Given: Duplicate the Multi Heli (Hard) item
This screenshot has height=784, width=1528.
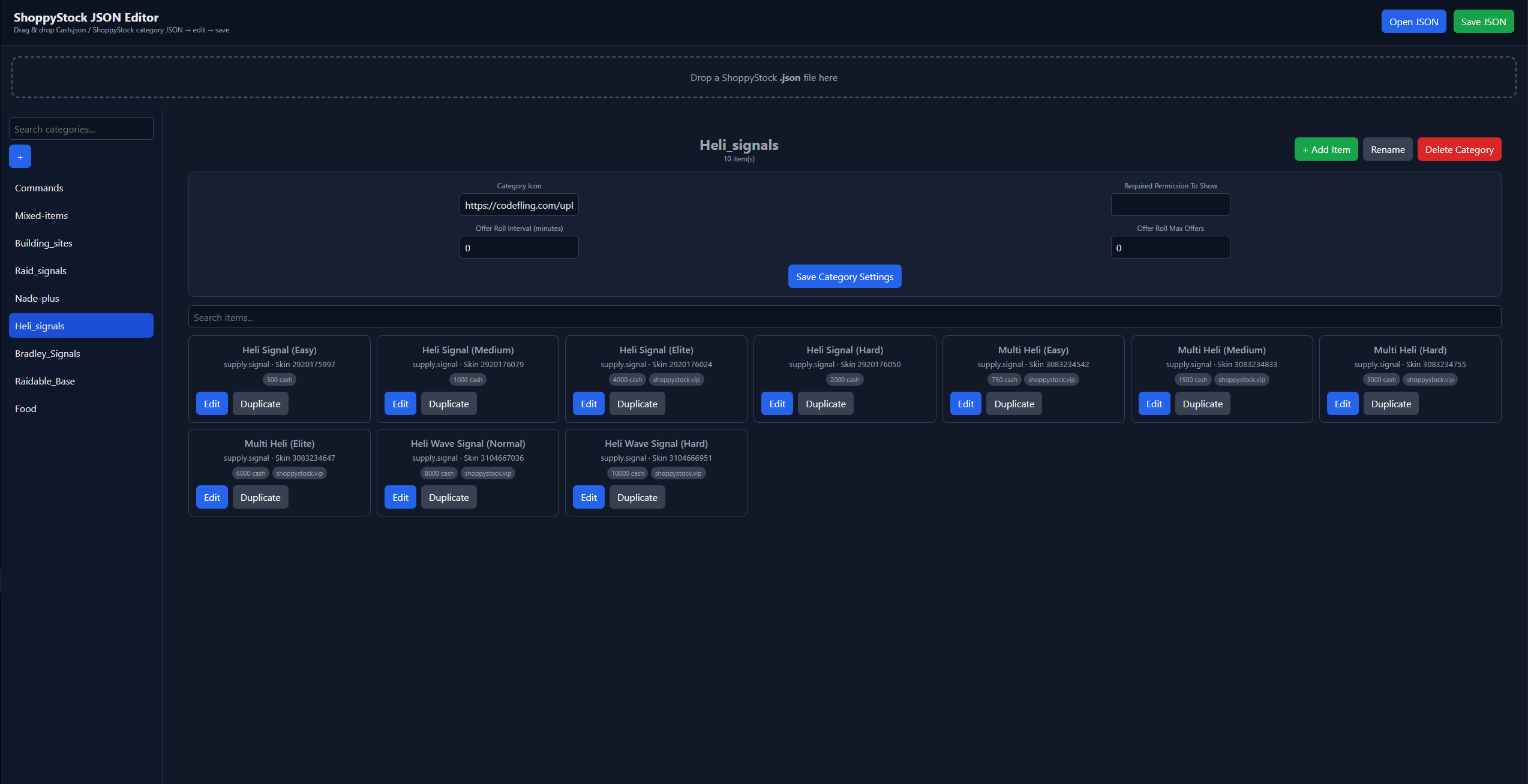Looking at the screenshot, I should tap(1391, 404).
